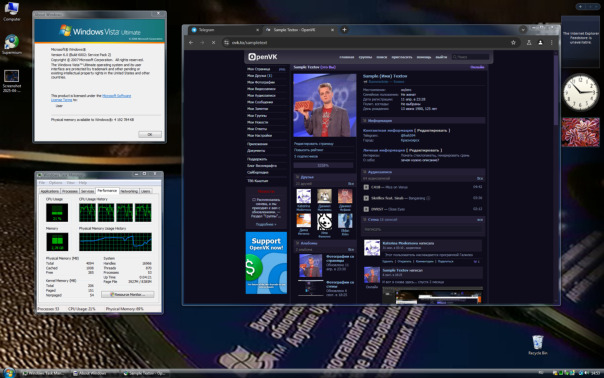Click the Chrome bookmark star icon
The width and height of the screenshot is (604, 378).
click(513, 43)
